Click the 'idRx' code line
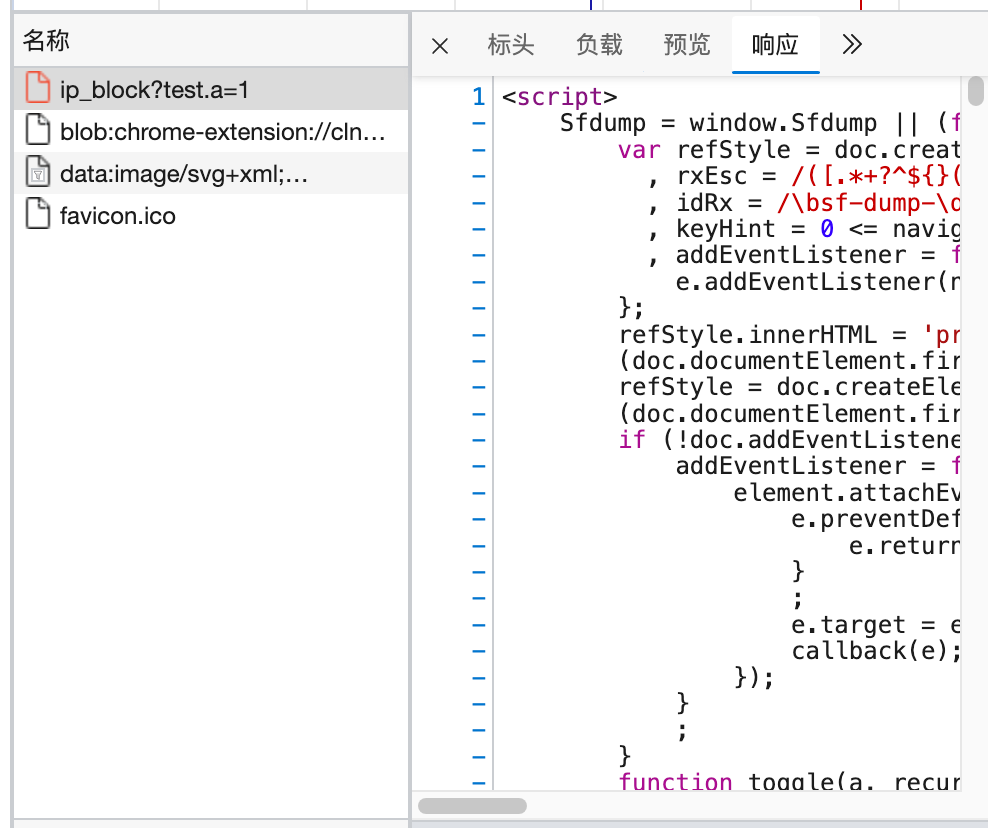This screenshot has width=988, height=828. pyautogui.click(x=803, y=203)
